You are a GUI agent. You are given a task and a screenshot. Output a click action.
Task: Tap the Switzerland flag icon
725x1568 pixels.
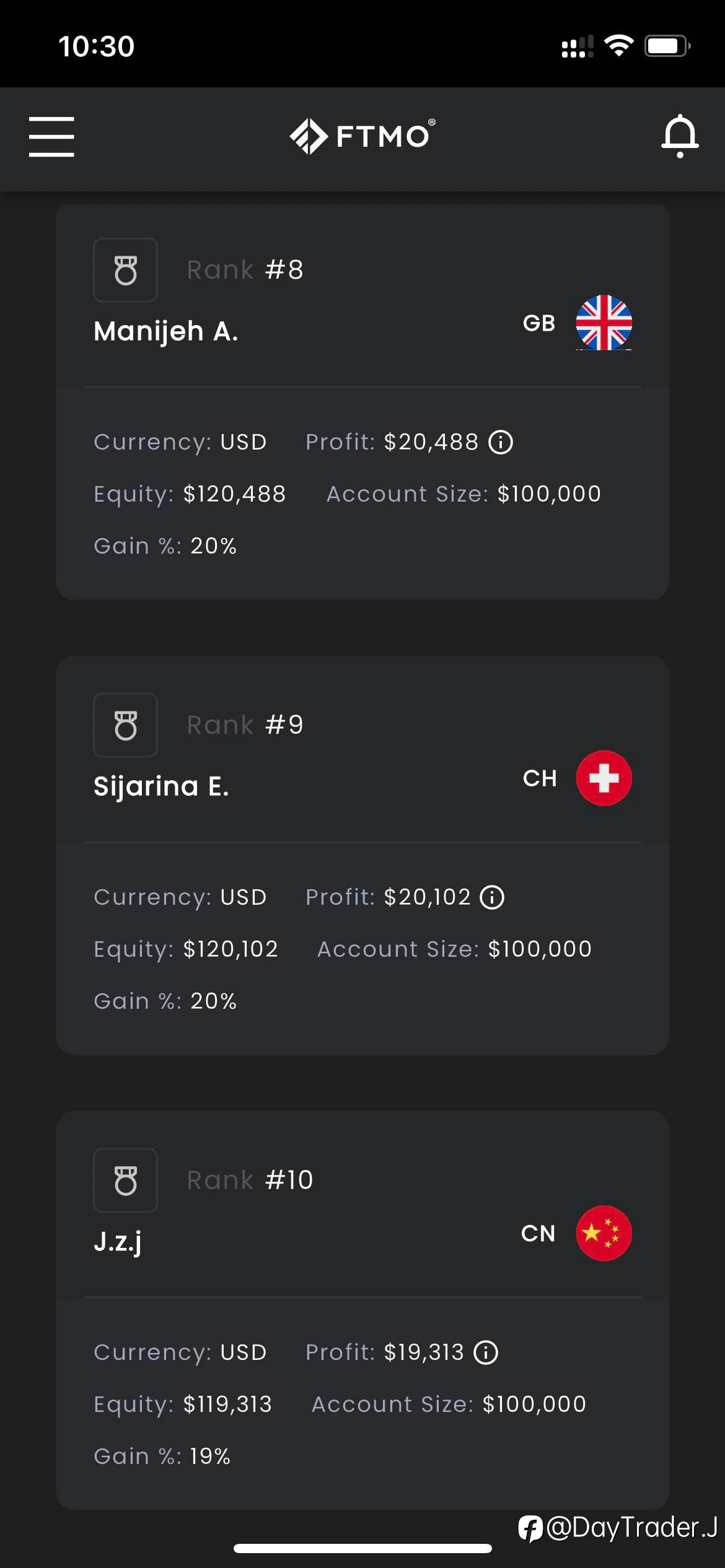coord(604,778)
